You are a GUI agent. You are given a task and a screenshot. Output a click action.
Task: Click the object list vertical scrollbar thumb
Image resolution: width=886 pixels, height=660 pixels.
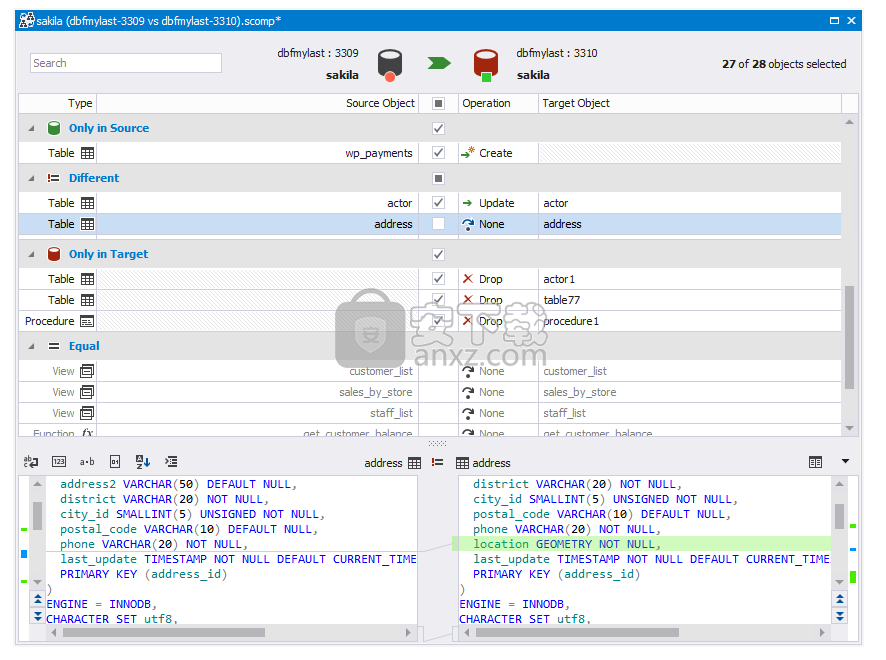(x=849, y=337)
